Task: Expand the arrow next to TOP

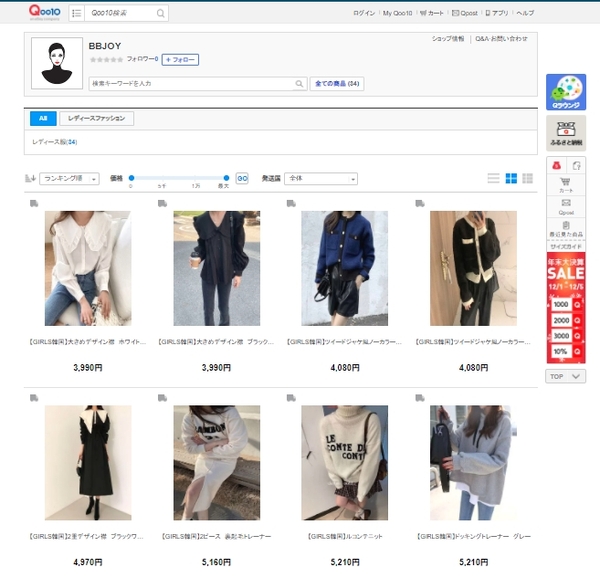Action: pos(575,376)
